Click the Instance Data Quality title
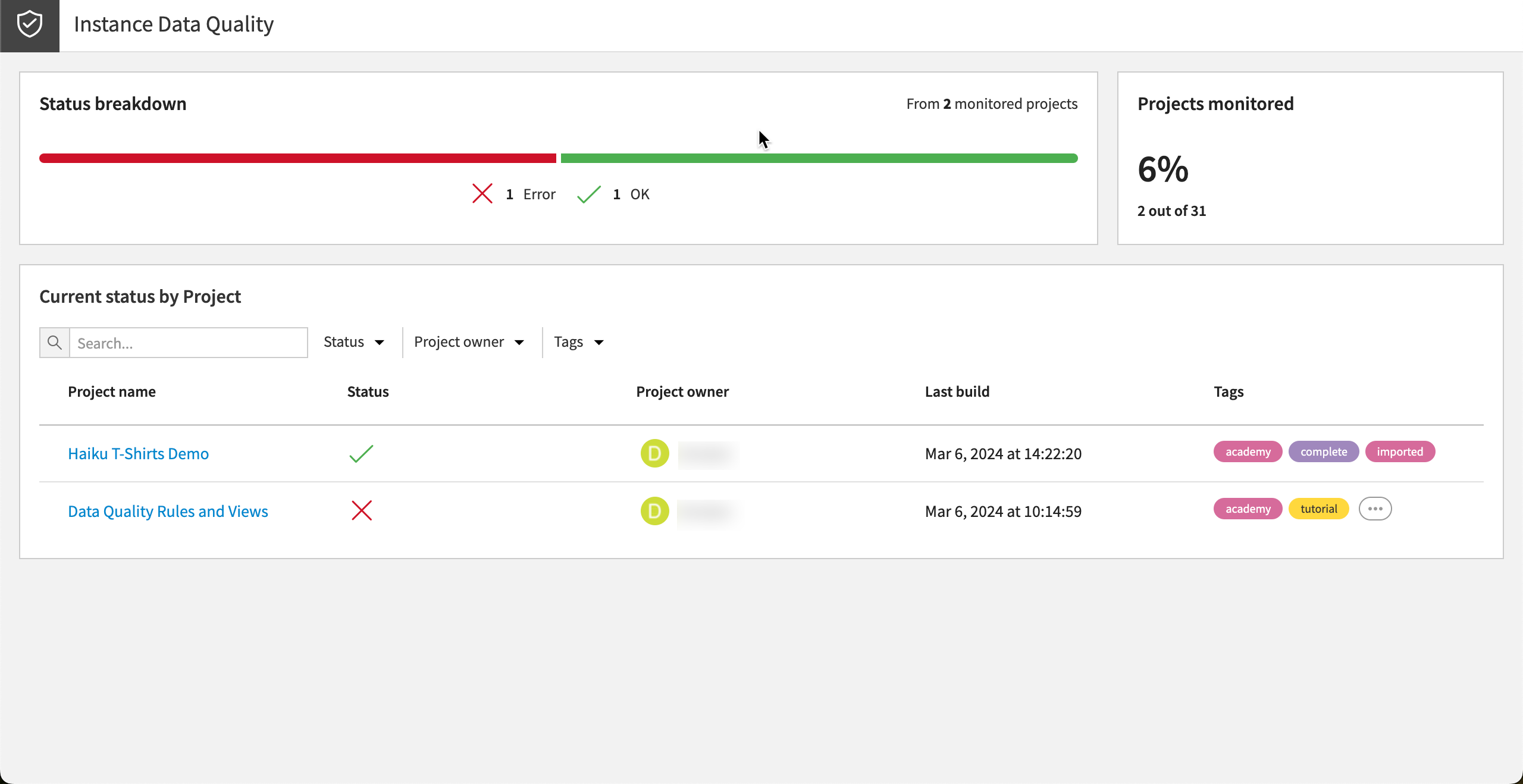The height and width of the screenshot is (784, 1523). (x=174, y=24)
